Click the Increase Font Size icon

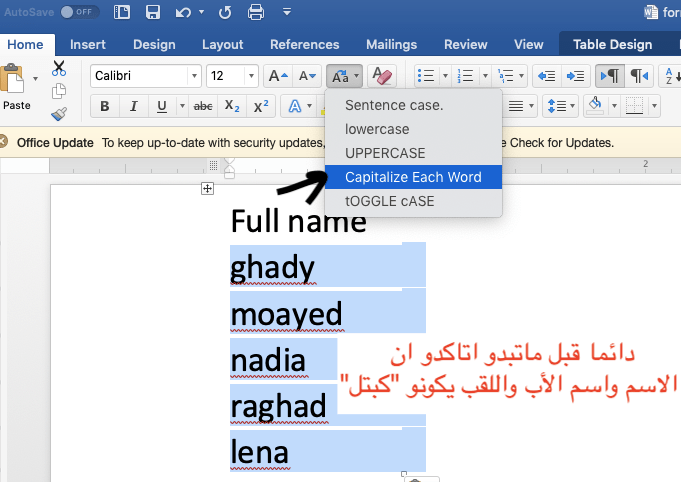[x=277, y=76]
